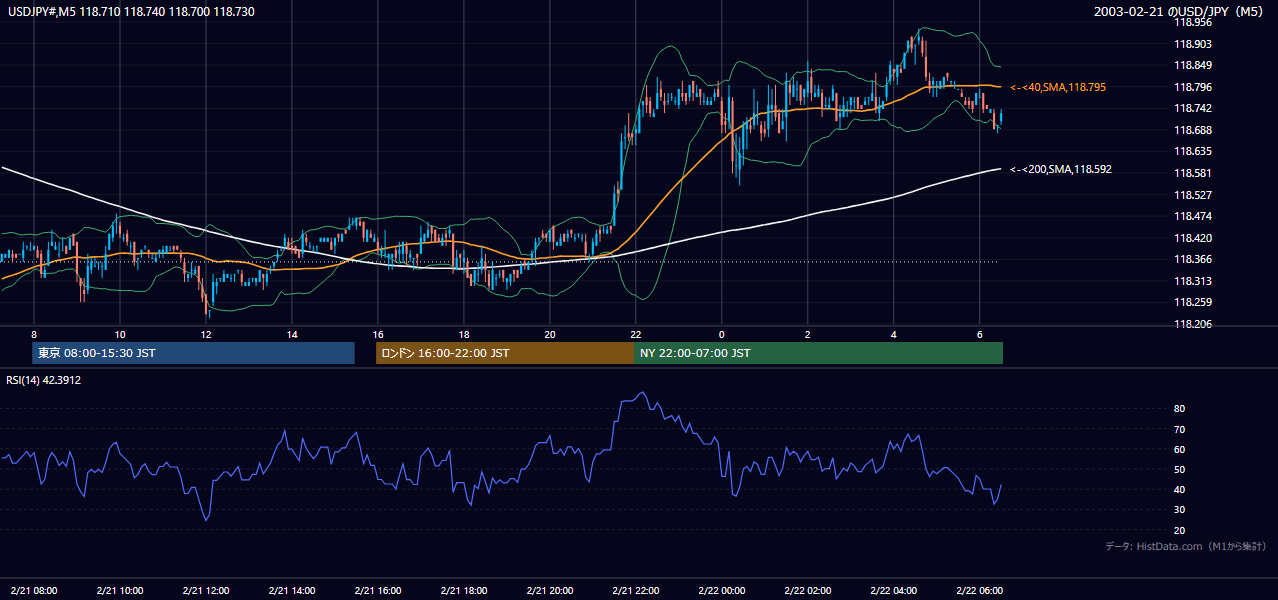
Task: Click RSI scale value 80
Action: (x=1180, y=409)
